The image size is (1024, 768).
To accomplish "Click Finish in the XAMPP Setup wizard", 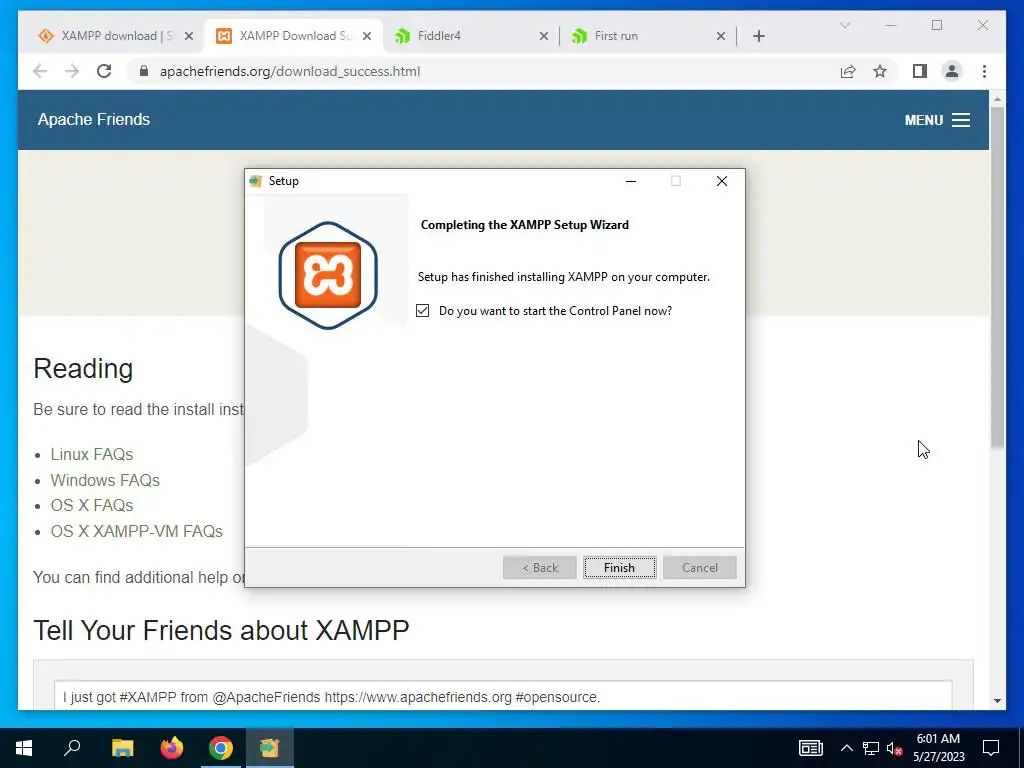I will point(619,568).
